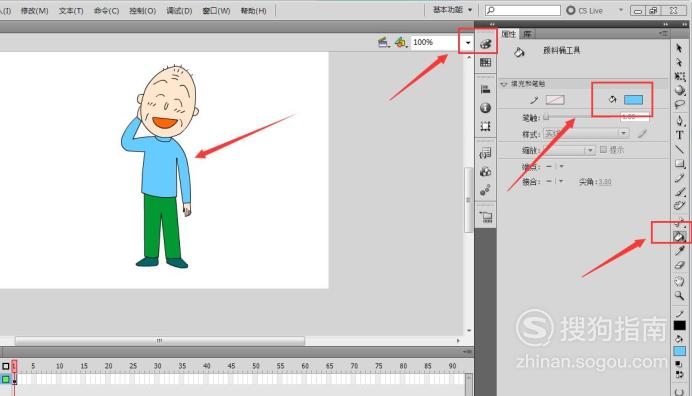Switch to the 库 library tab
Image resolution: width=692 pixels, height=396 pixels.
527,34
